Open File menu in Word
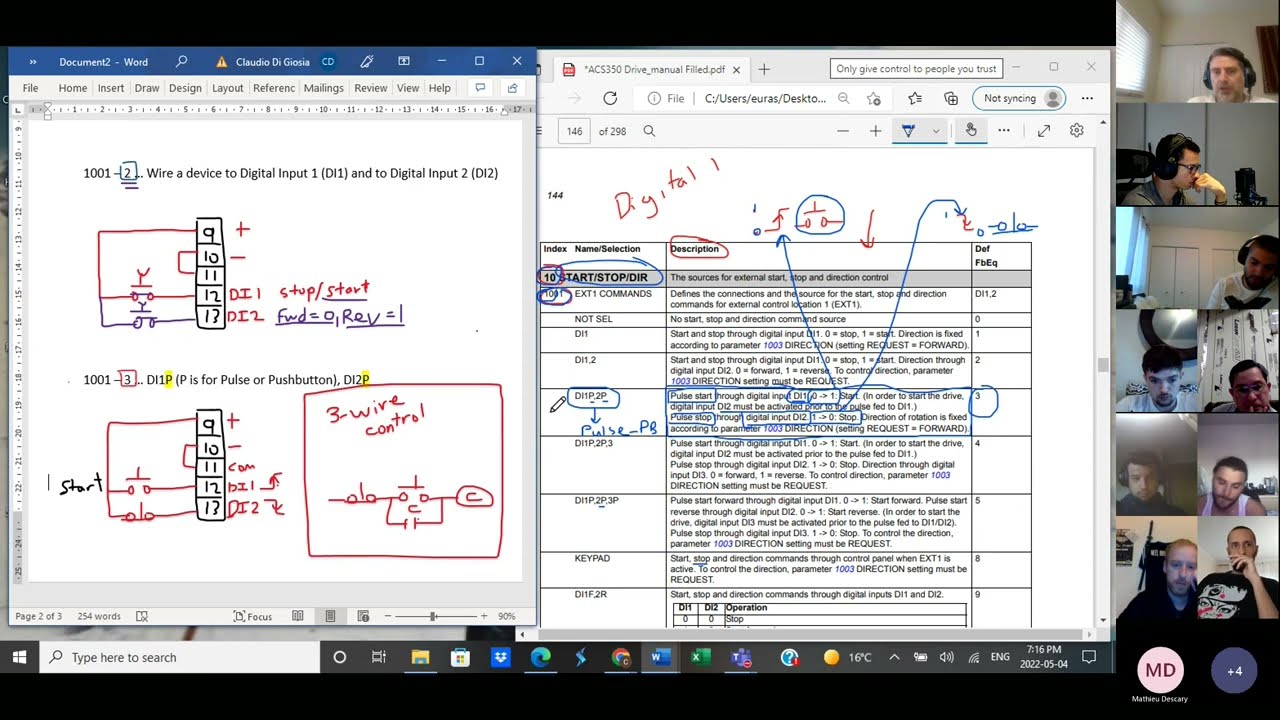Image resolution: width=1280 pixels, height=720 pixels. point(30,88)
